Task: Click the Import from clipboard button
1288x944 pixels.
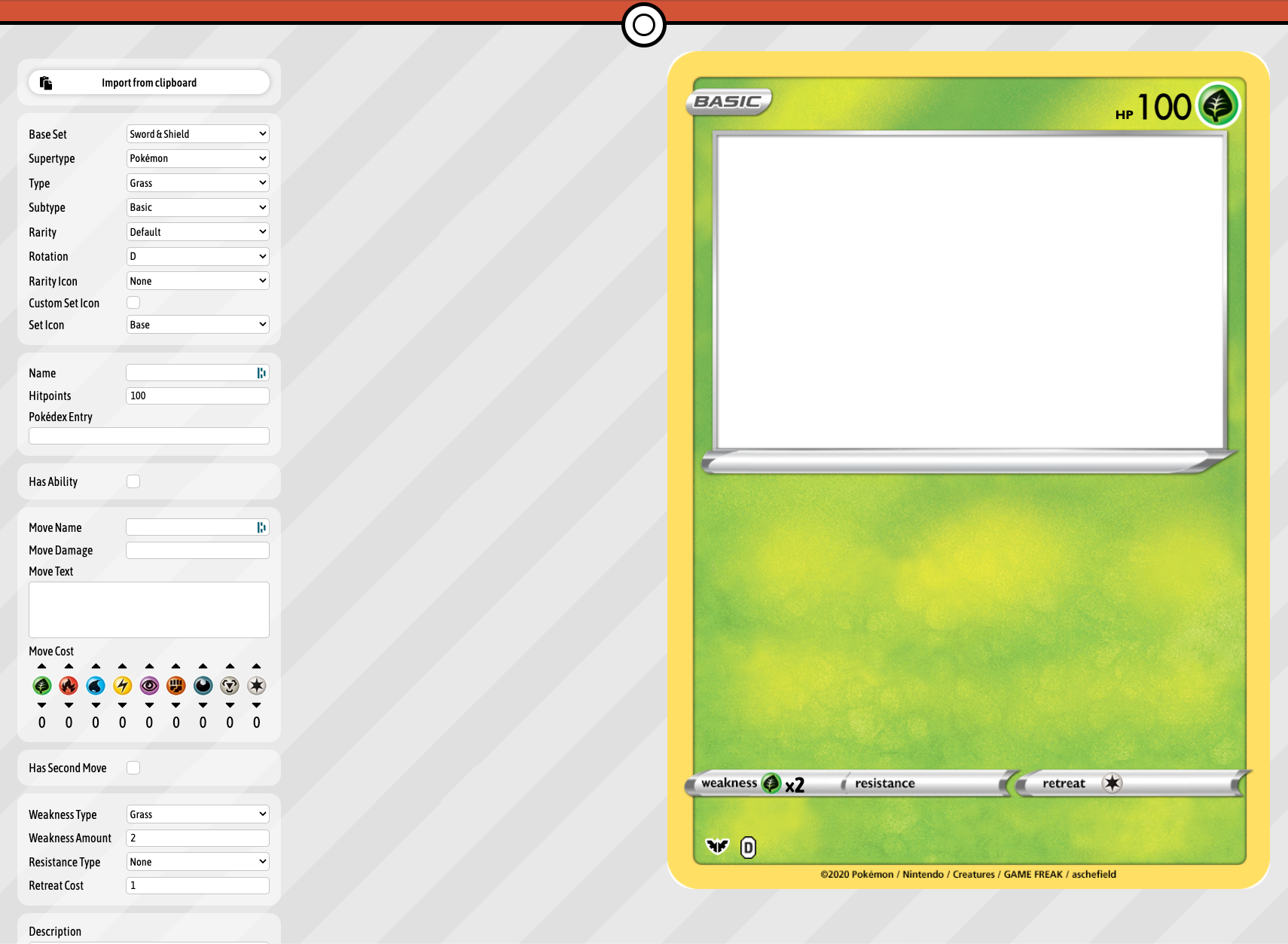Action: point(149,83)
